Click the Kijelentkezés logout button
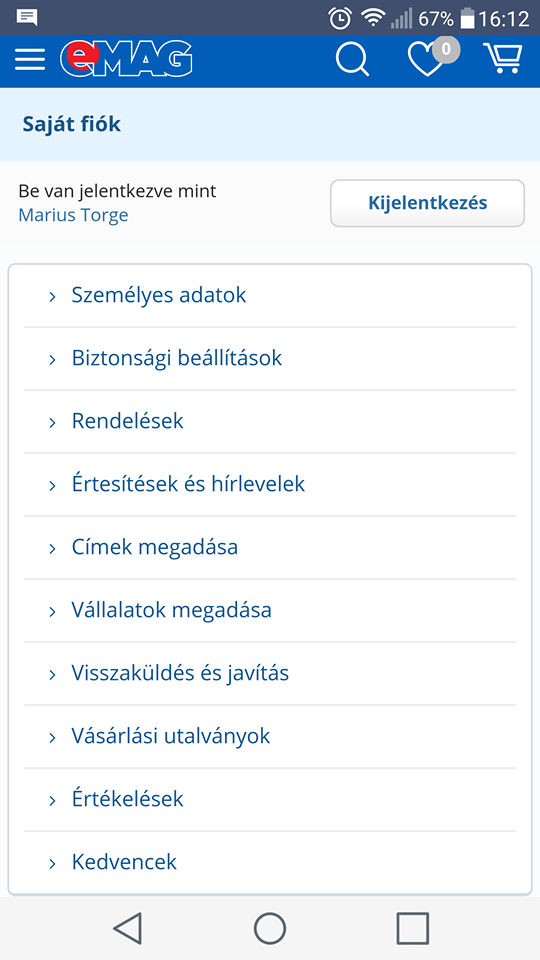Viewport: 540px width, 960px height. click(427, 203)
